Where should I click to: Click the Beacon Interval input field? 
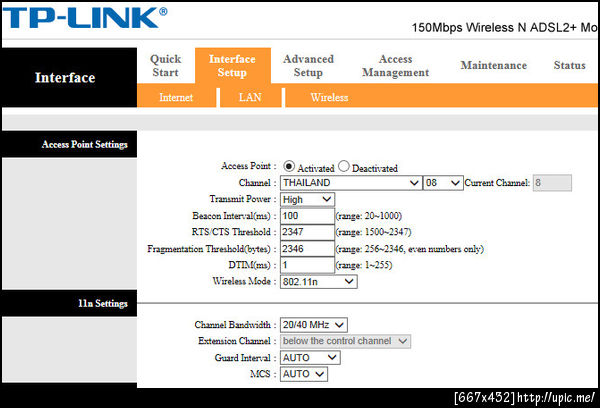click(307, 216)
